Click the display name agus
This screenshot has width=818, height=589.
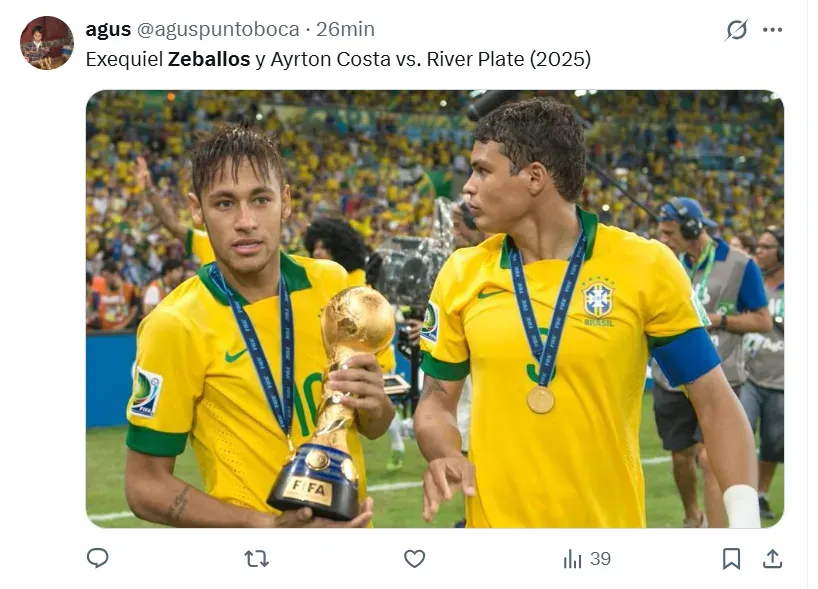[x=108, y=30]
